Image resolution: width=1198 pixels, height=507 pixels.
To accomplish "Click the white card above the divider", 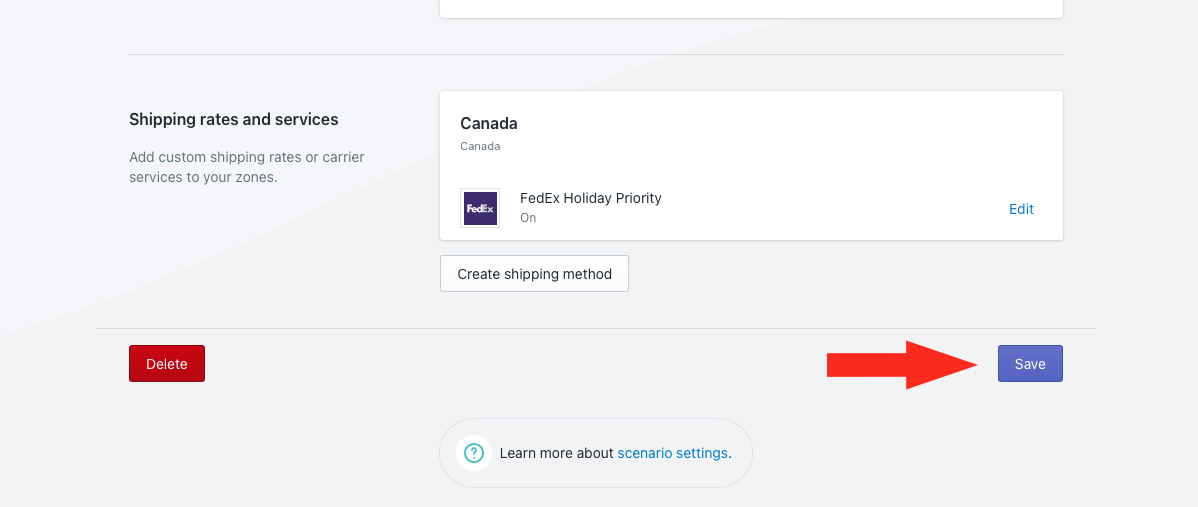I will click(x=751, y=8).
